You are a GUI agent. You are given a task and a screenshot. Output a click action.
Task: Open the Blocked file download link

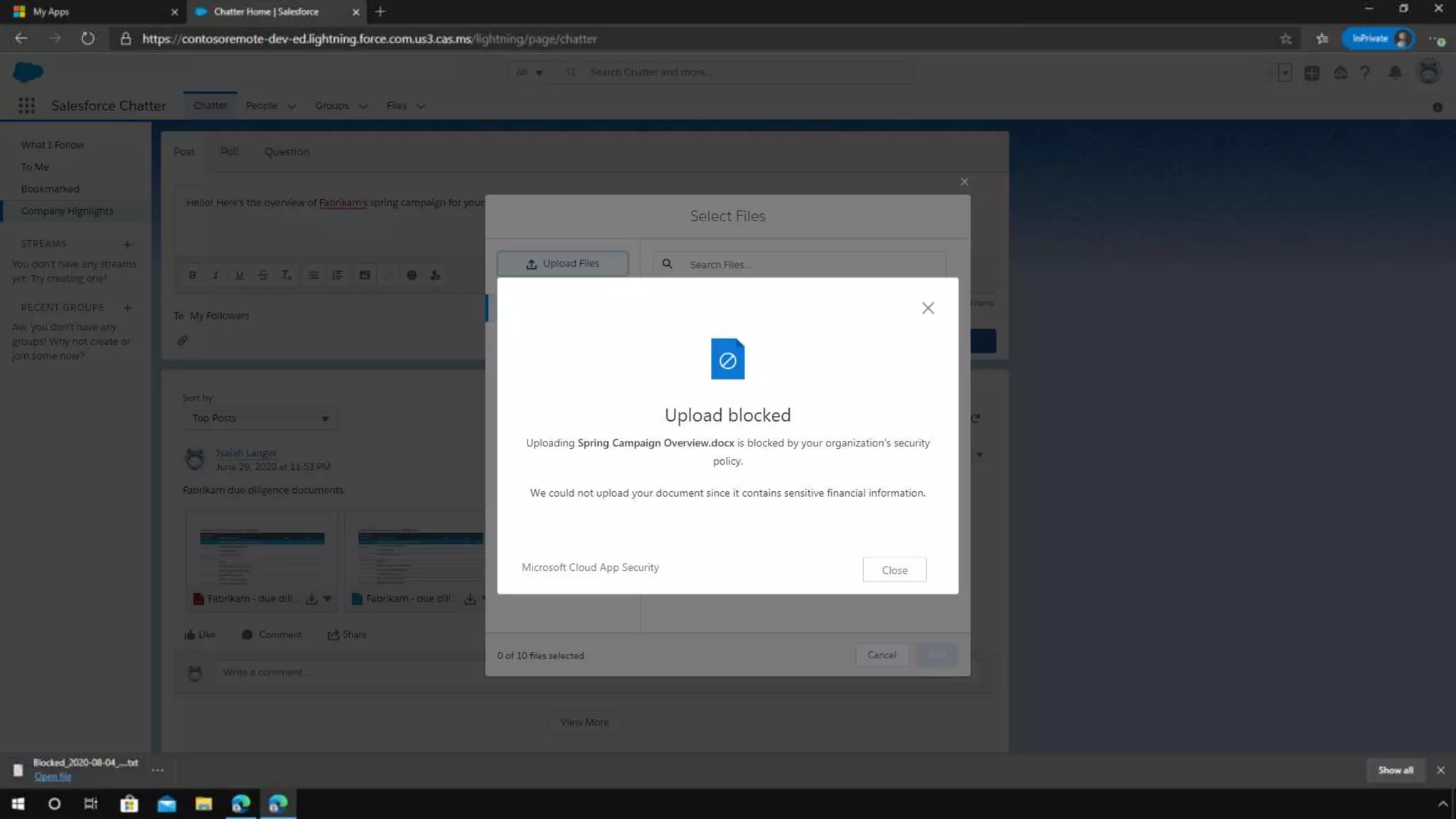pos(53,777)
